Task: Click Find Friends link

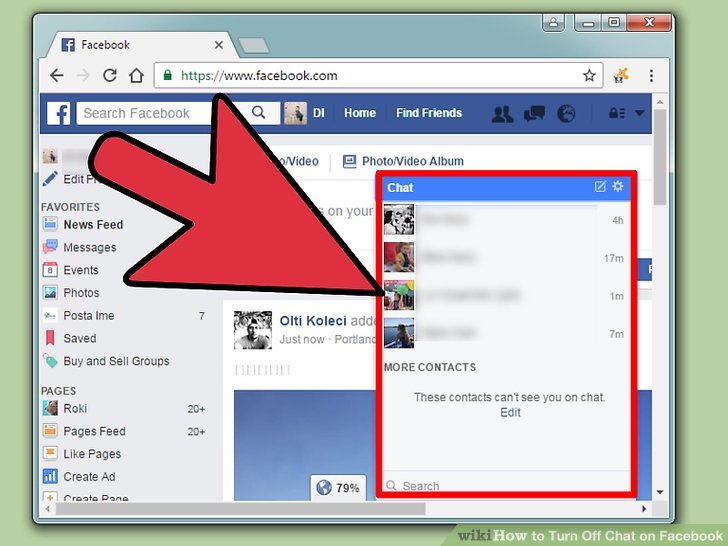Action: pyautogui.click(x=428, y=114)
